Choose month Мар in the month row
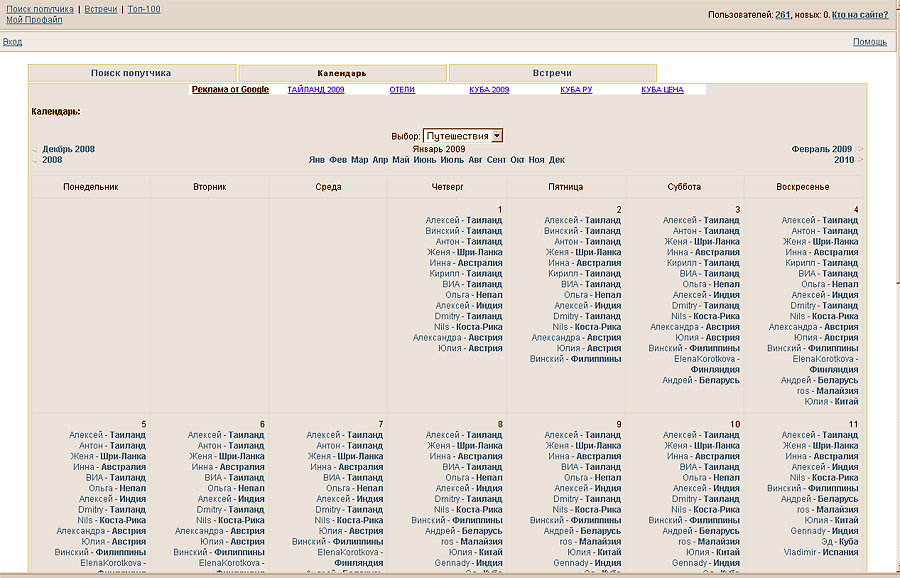 tap(359, 160)
